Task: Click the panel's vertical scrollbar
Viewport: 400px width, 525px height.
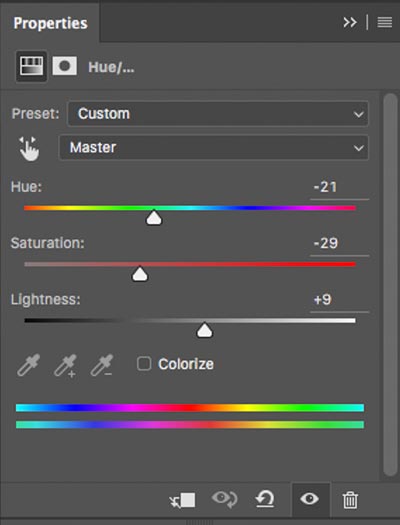Action: tap(390, 285)
